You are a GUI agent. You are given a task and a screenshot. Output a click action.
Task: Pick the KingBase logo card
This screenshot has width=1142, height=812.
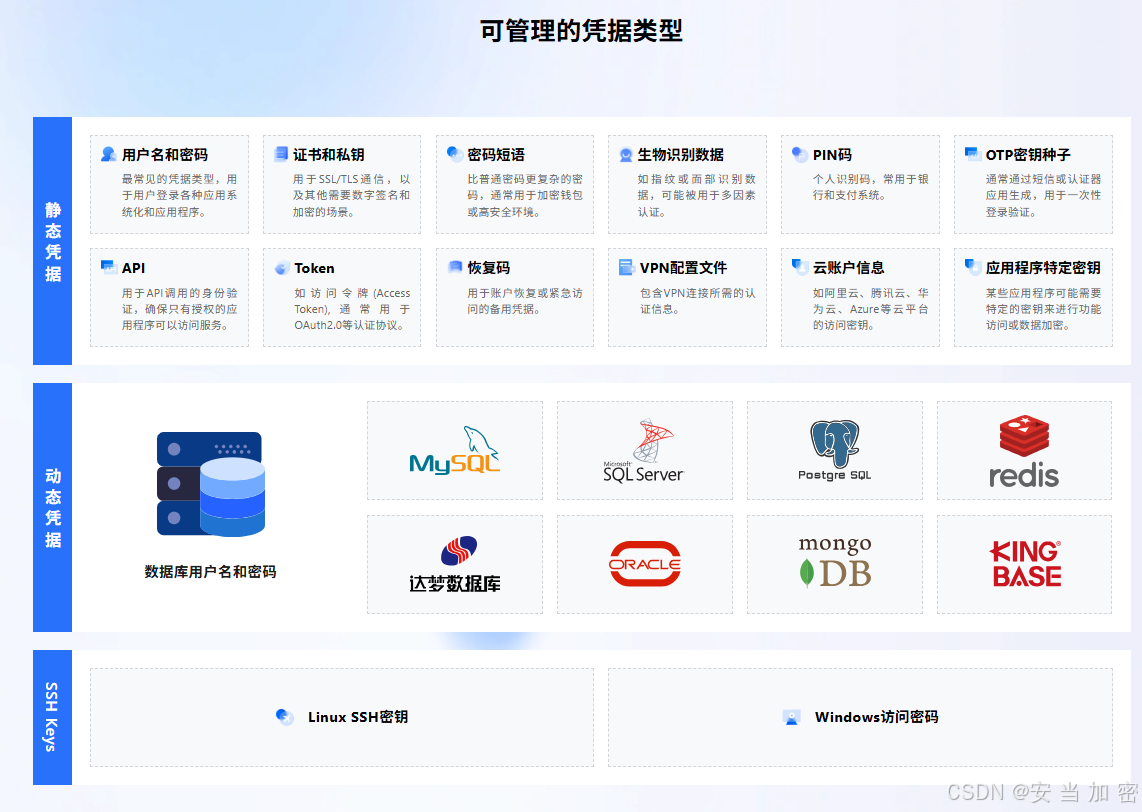[1024, 564]
